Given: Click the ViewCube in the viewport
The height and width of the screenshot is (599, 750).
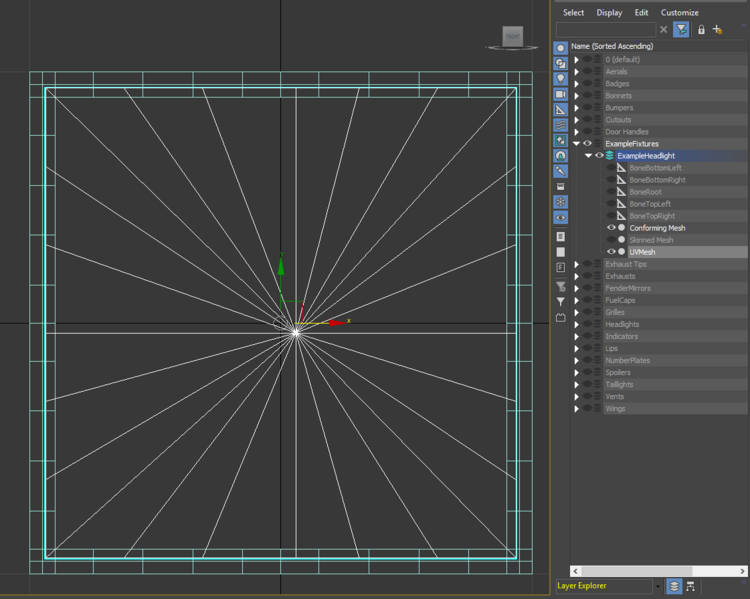Looking at the screenshot, I should tap(512, 37).
